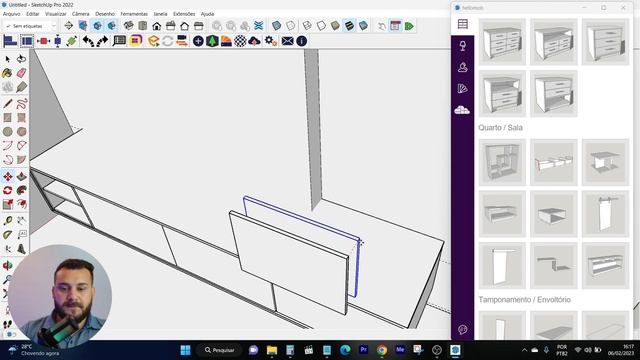Open the info circle extension icon
Screen dimensions: 640x360
[302, 41]
